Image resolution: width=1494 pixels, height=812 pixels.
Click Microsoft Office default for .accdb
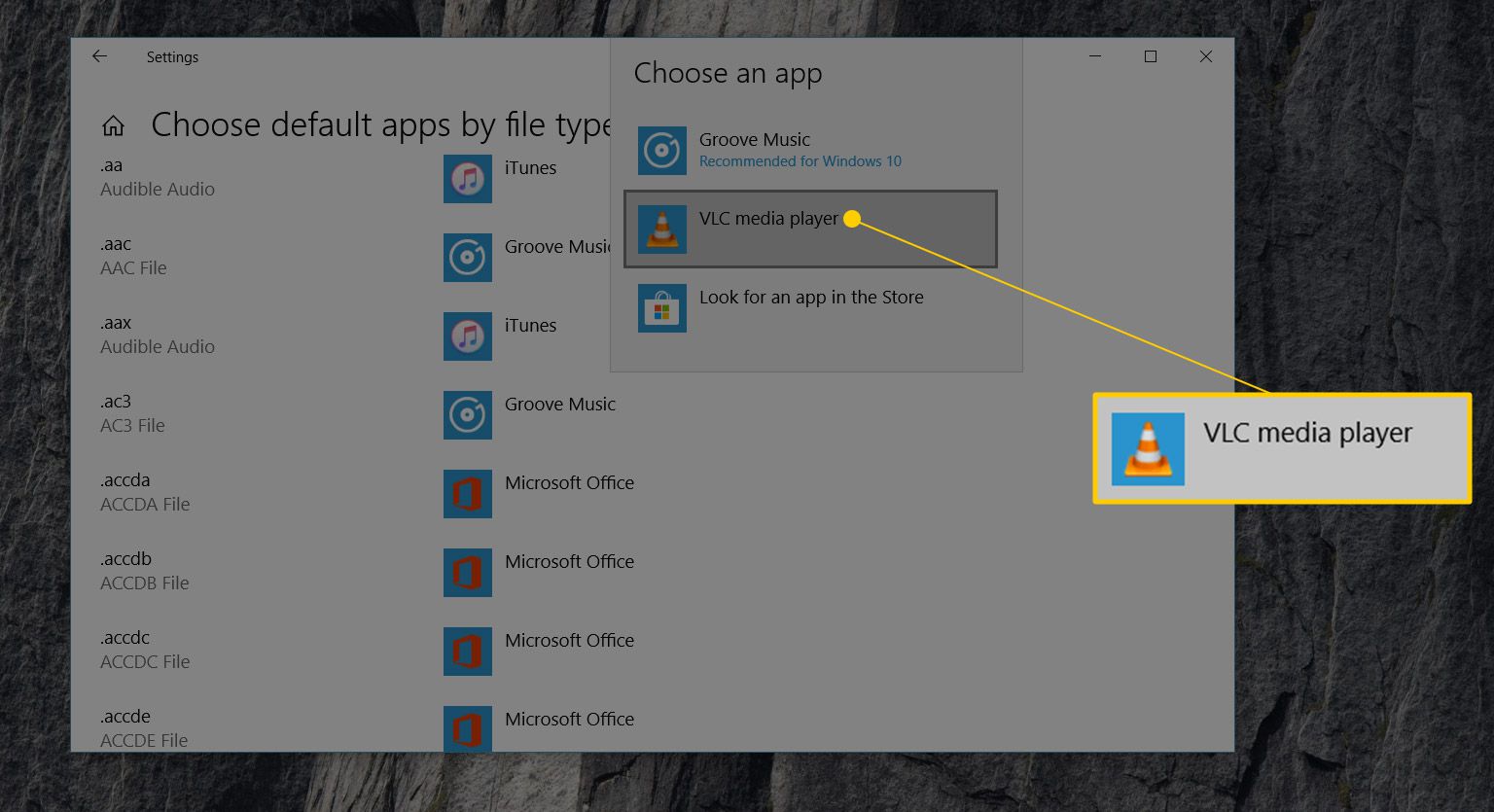(x=569, y=561)
